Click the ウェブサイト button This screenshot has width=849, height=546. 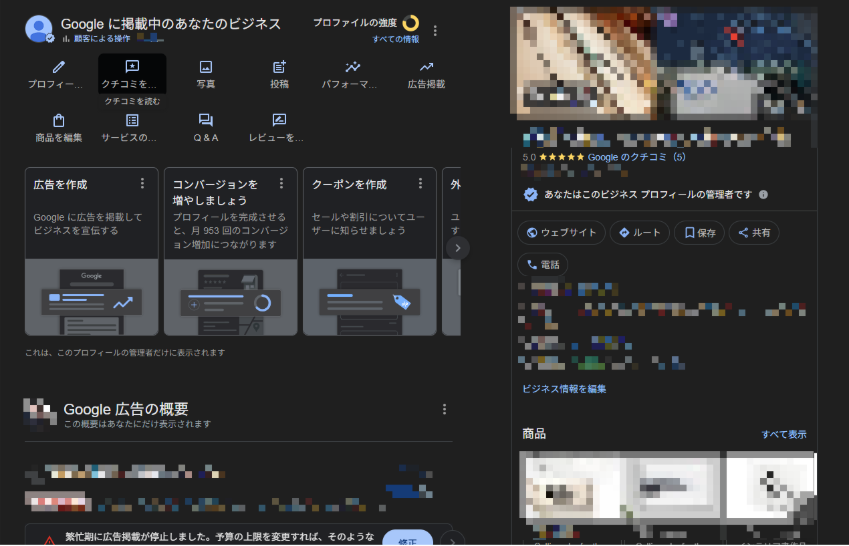(x=561, y=232)
